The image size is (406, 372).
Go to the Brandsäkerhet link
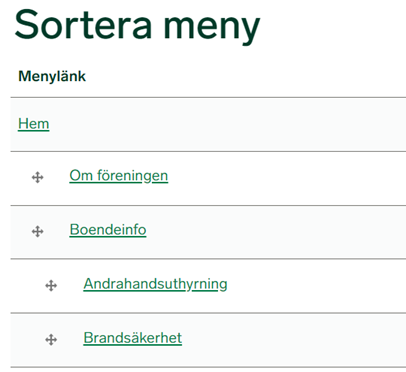point(133,338)
